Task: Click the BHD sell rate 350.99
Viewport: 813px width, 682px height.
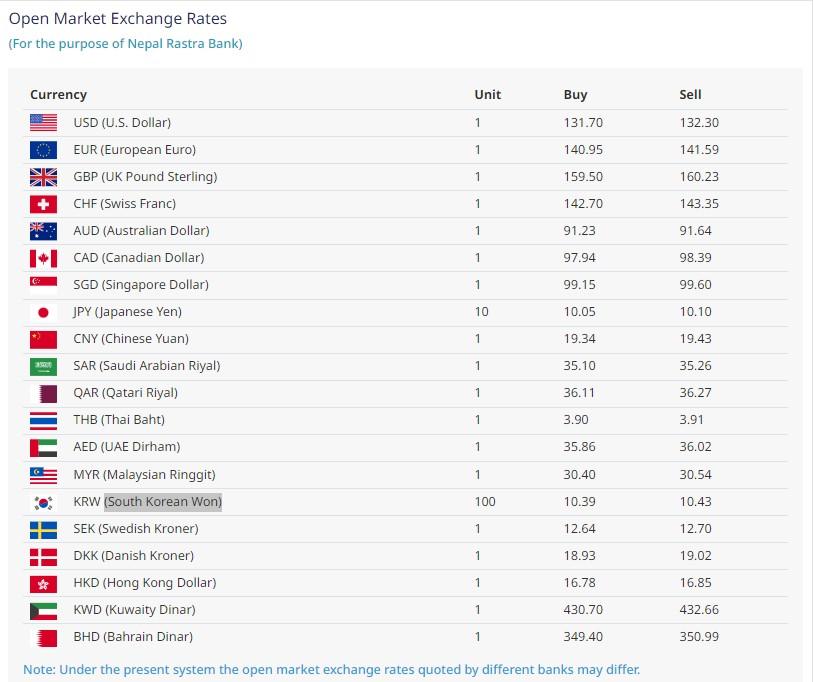Action: pyautogui.click(x=699, y=637)
